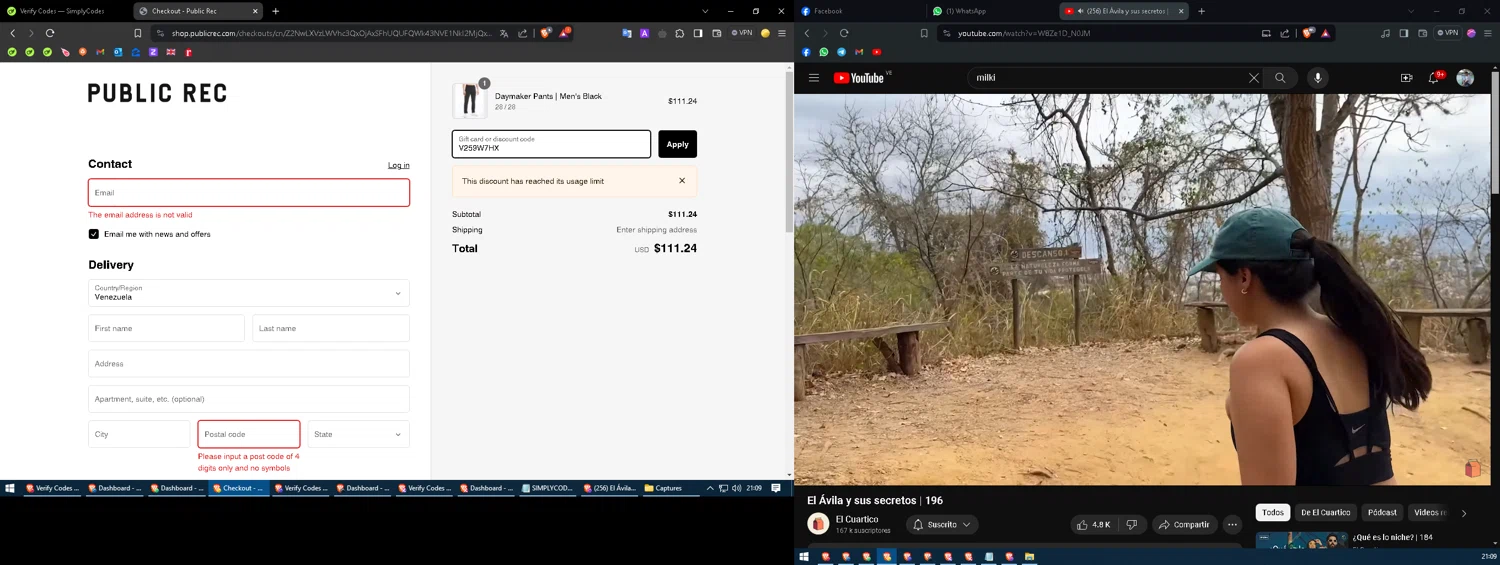Open tab list arrow in checkout window
The width and height of the screenshot is (1500, 565).
point(705,11)
